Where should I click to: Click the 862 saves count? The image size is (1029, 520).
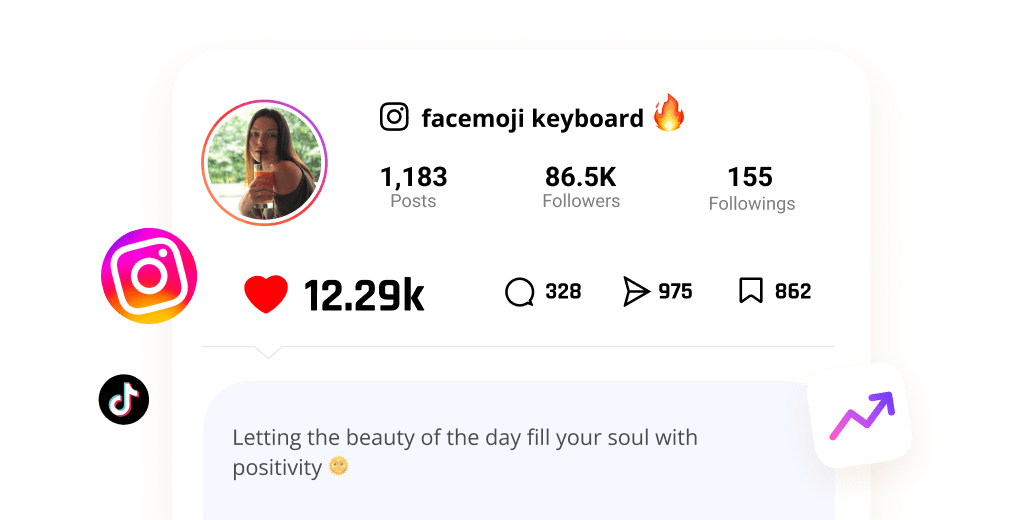point(793,291)
